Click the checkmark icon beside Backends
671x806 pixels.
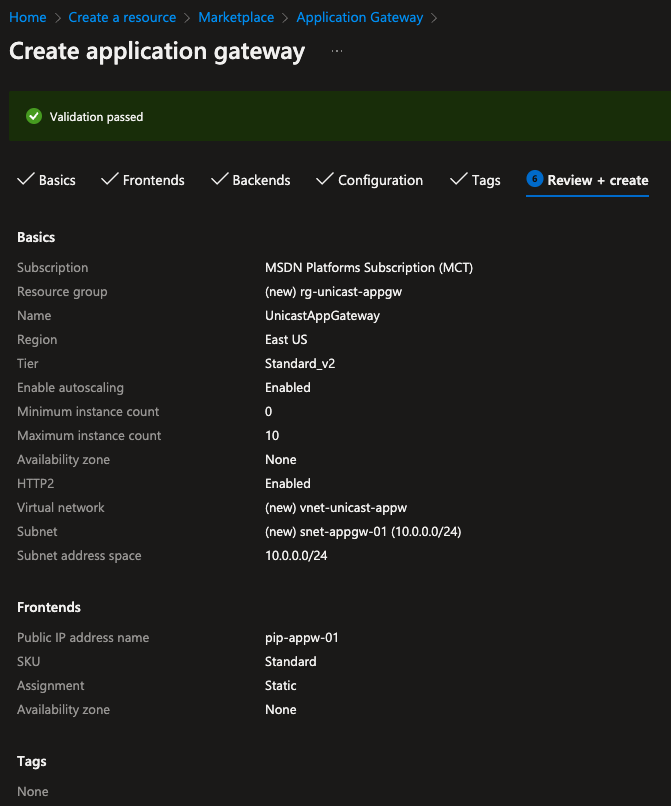(220, 180)
